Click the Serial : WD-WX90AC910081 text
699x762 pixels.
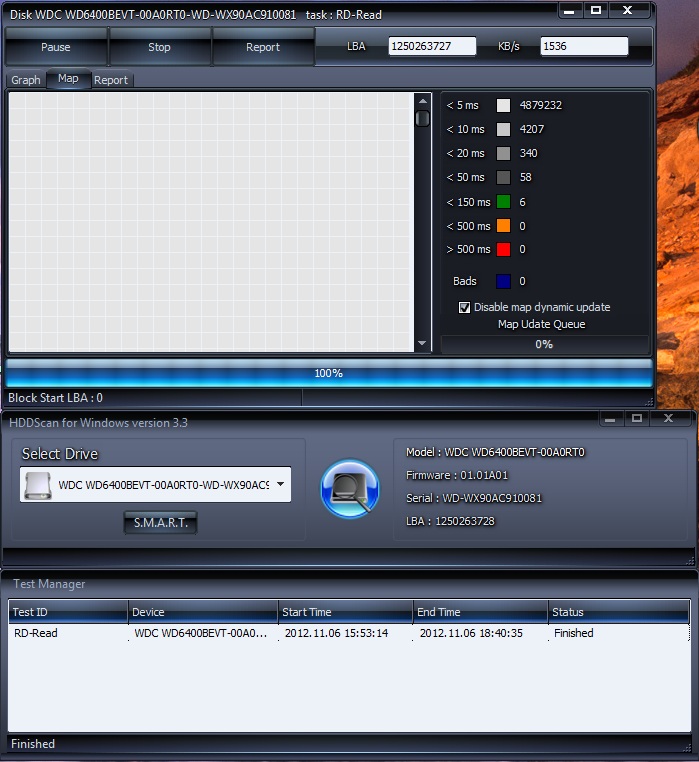(x=474, y=498)
